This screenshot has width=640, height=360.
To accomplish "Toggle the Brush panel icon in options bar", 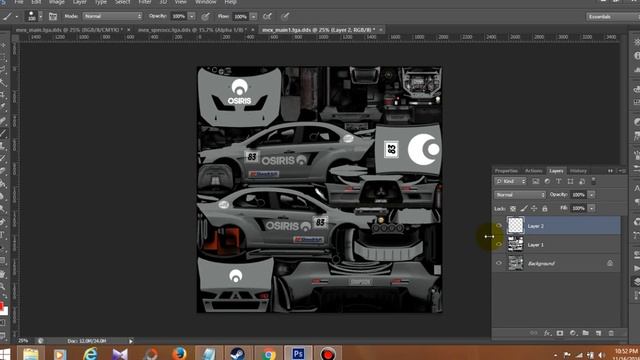I will (53, 16).
